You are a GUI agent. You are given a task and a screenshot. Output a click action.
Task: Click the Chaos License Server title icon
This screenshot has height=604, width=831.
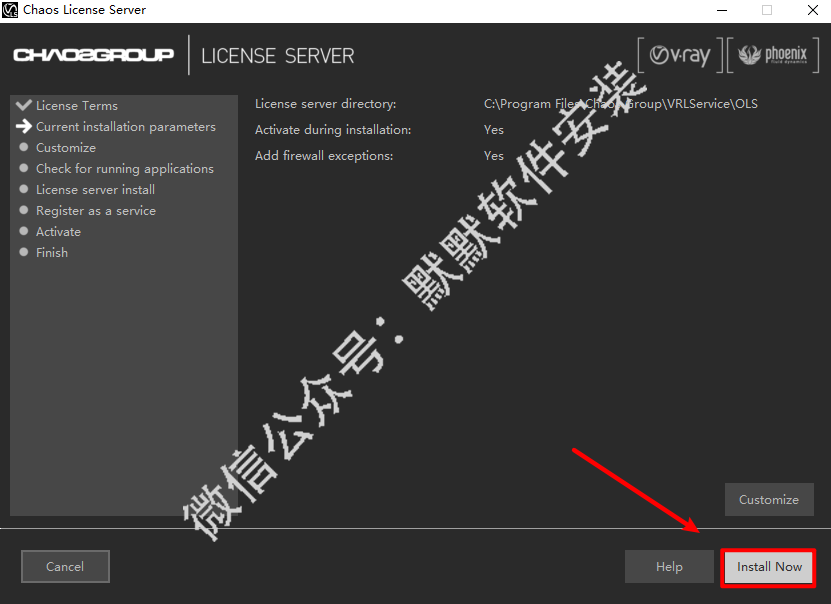(12, 10)
